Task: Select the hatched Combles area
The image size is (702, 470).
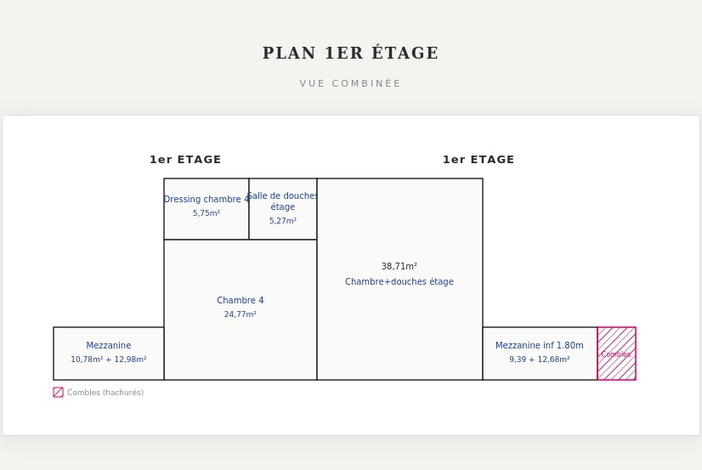Action: pos(616,354)
